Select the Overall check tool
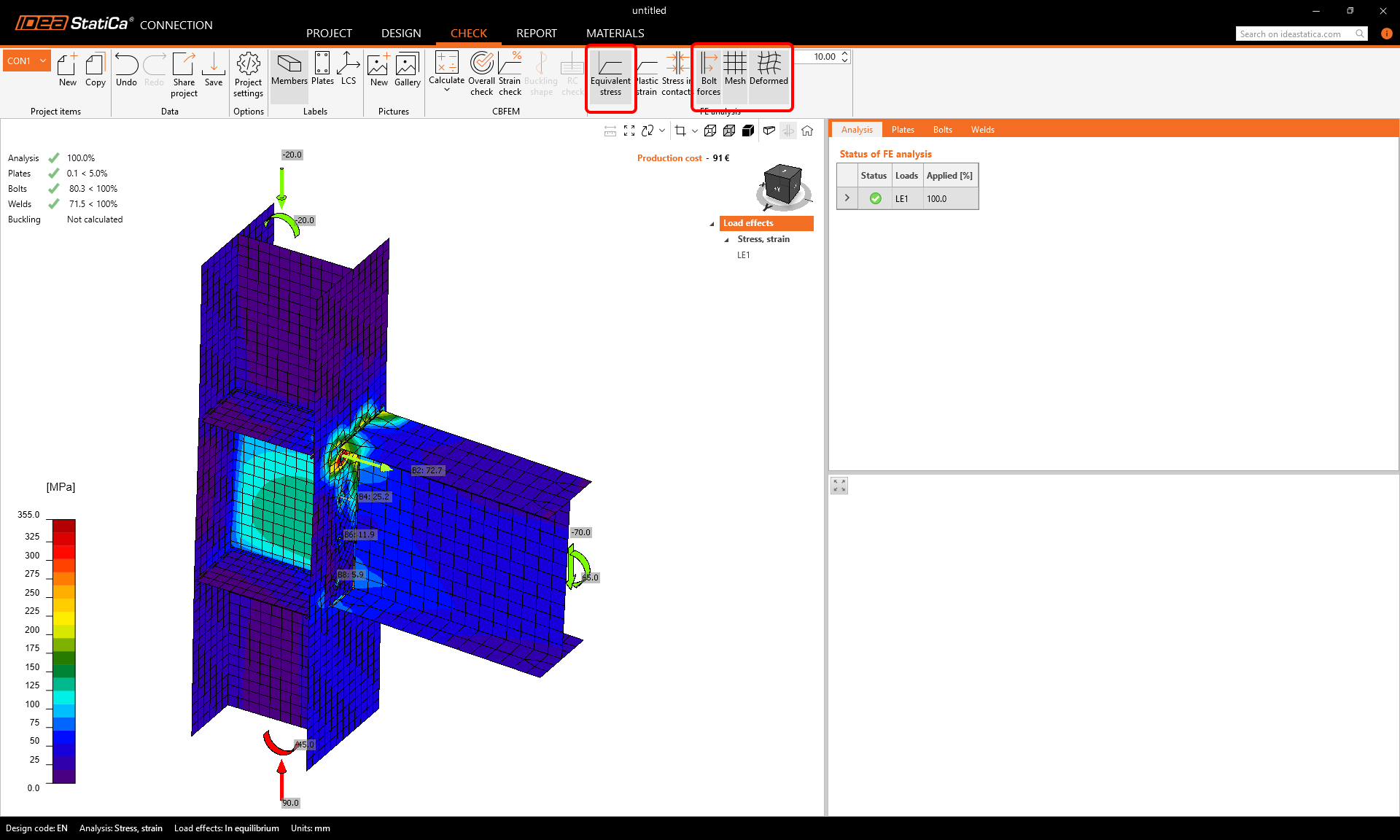The image size is (1400, 840). click(x=482, y=73)
